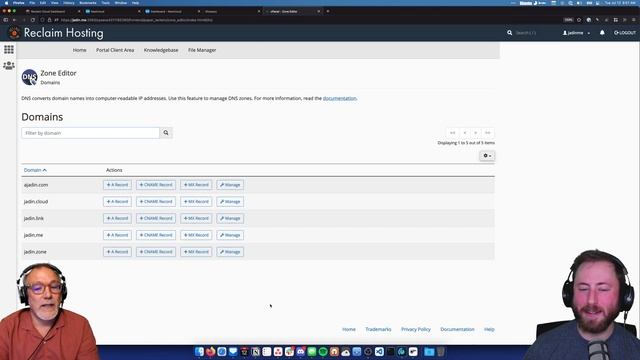The height and width of the screenshot is (360, 640).
Task: Go to first page of domains
Action: pos(452,133)
